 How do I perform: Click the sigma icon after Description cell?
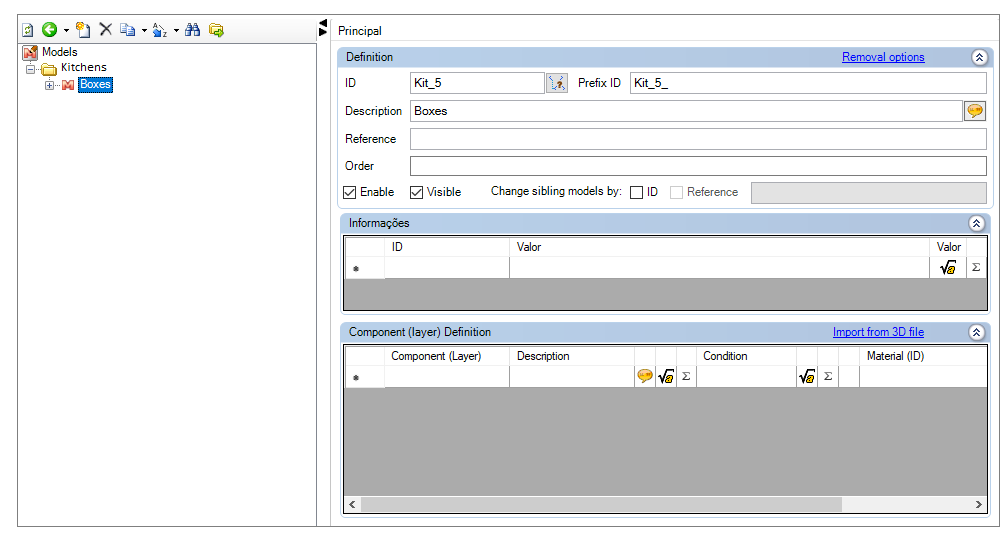click(686, 377)
